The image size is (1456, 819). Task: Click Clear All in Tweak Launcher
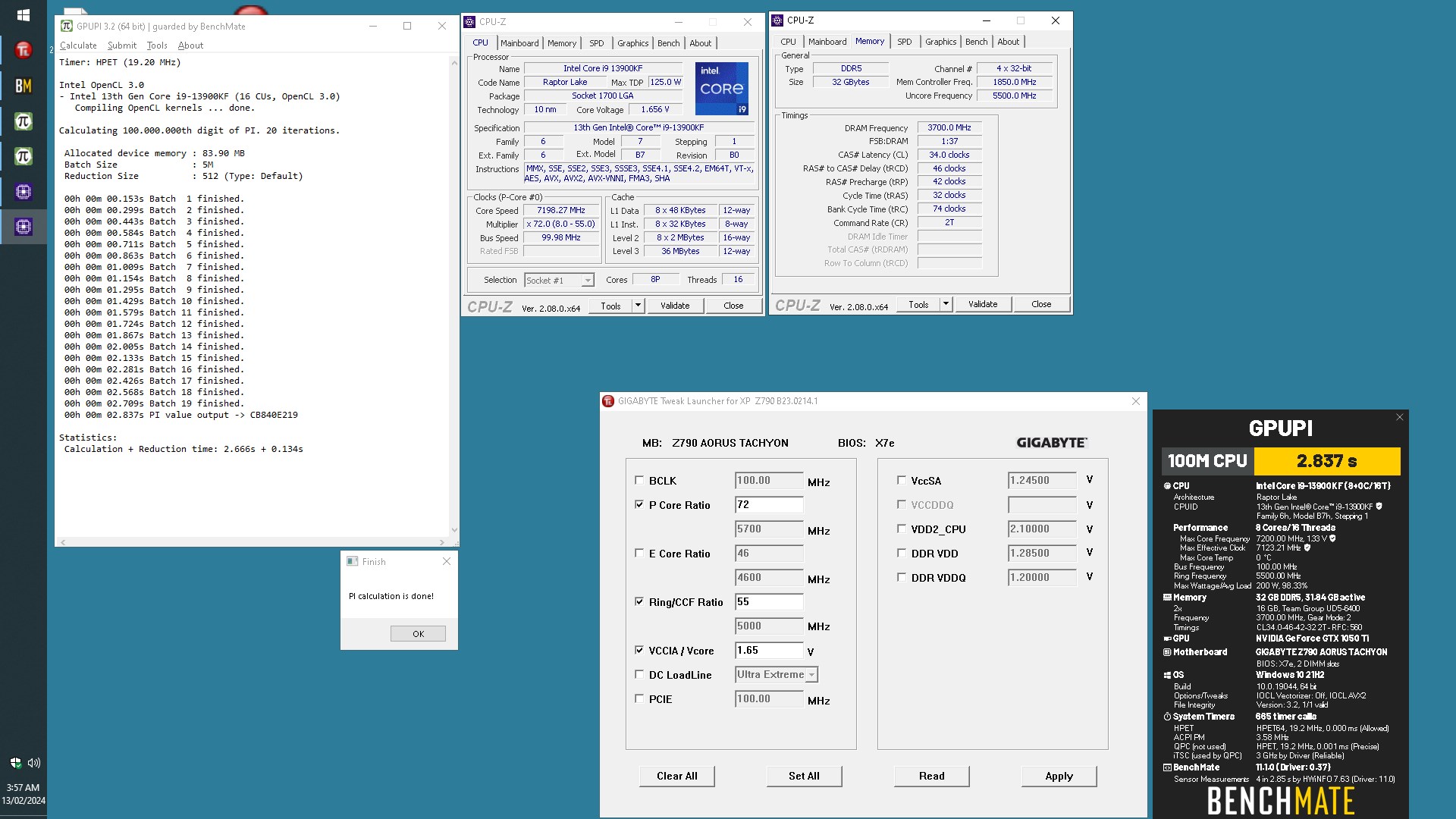[676, 776]
